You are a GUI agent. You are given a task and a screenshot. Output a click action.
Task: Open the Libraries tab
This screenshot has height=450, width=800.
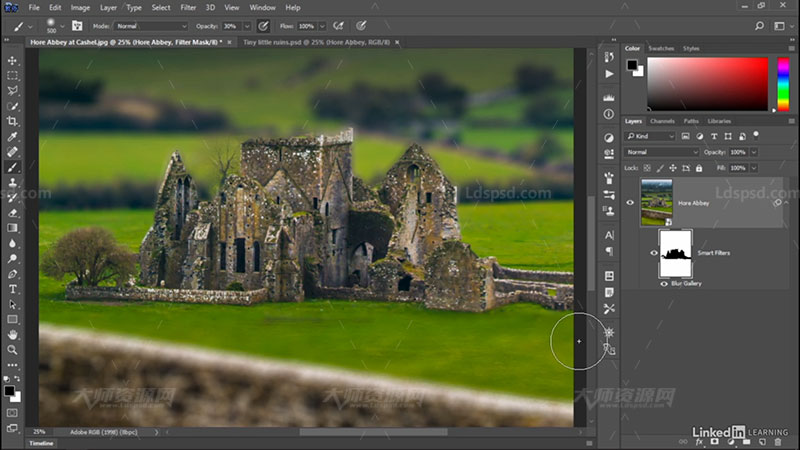click(x=719, y=121)
